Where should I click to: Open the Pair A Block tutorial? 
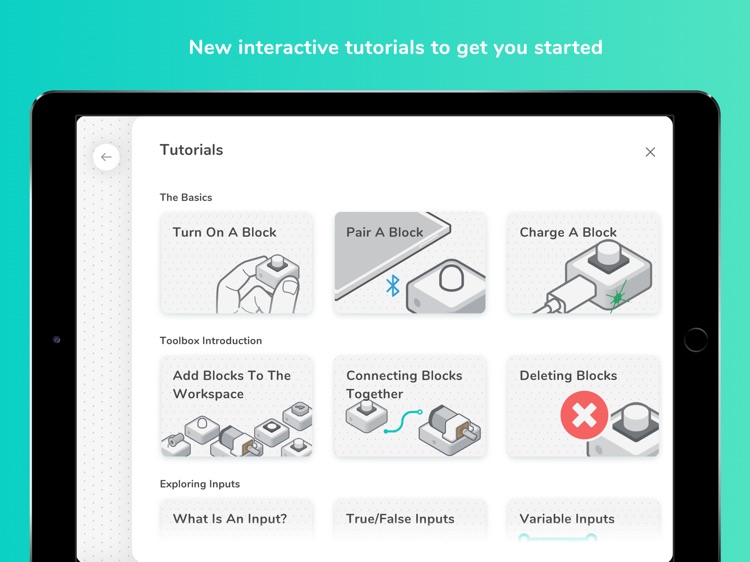[410, 263]
